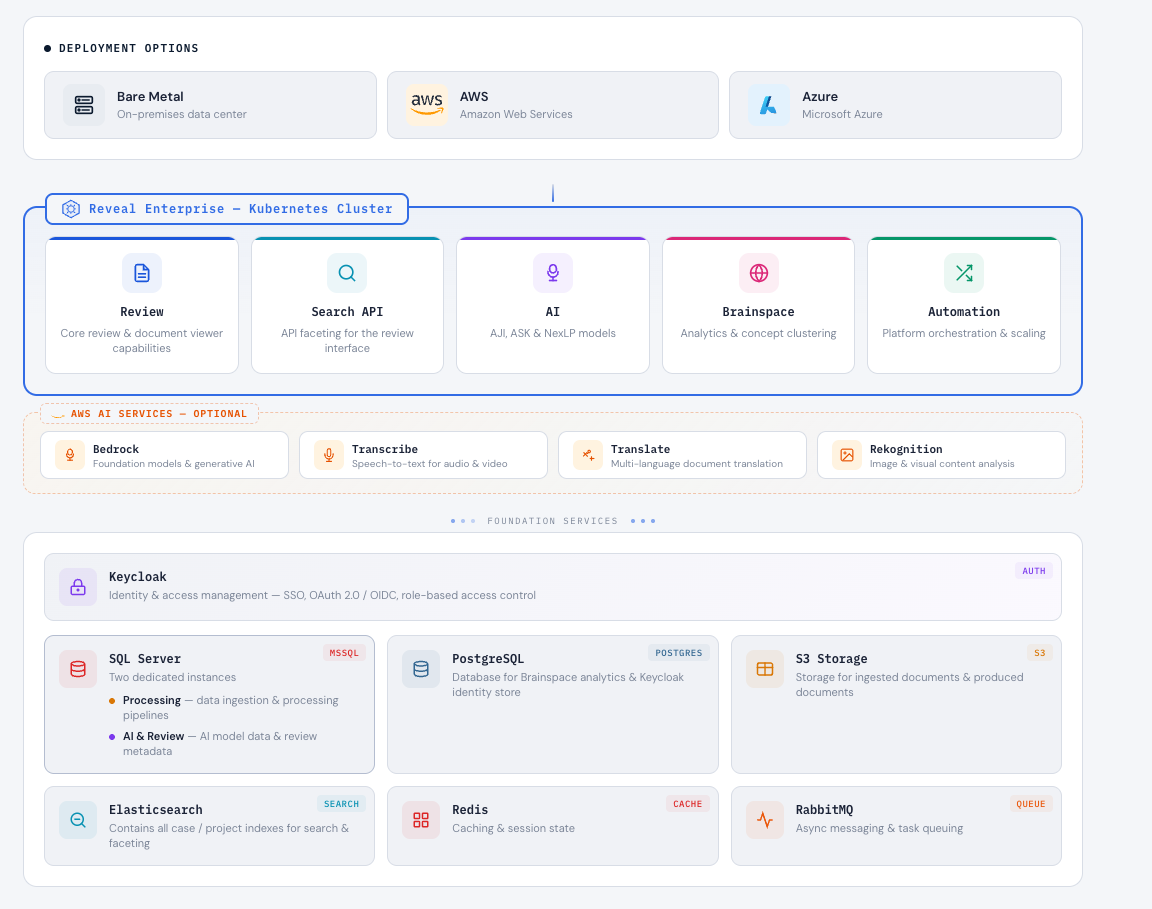Screen dimensions: 1152x909
Task: Select the Bedrock service card
Action: tap(164, 456)
